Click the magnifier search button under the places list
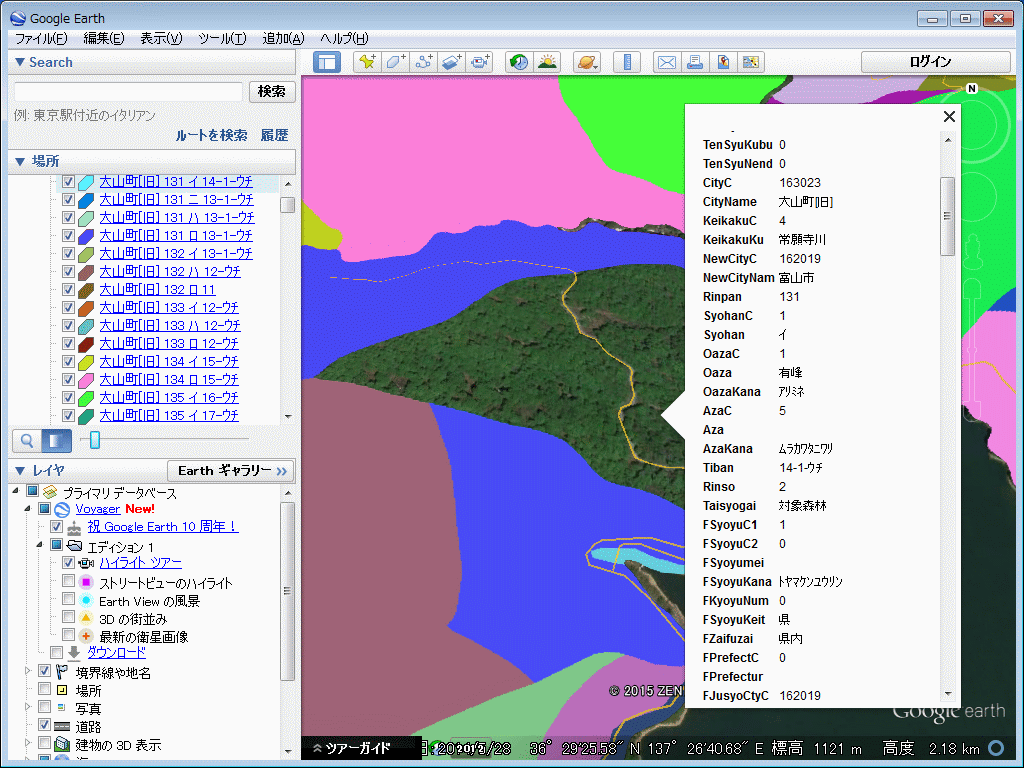The width and height of the screenshot is (1024, 768). 27,441
